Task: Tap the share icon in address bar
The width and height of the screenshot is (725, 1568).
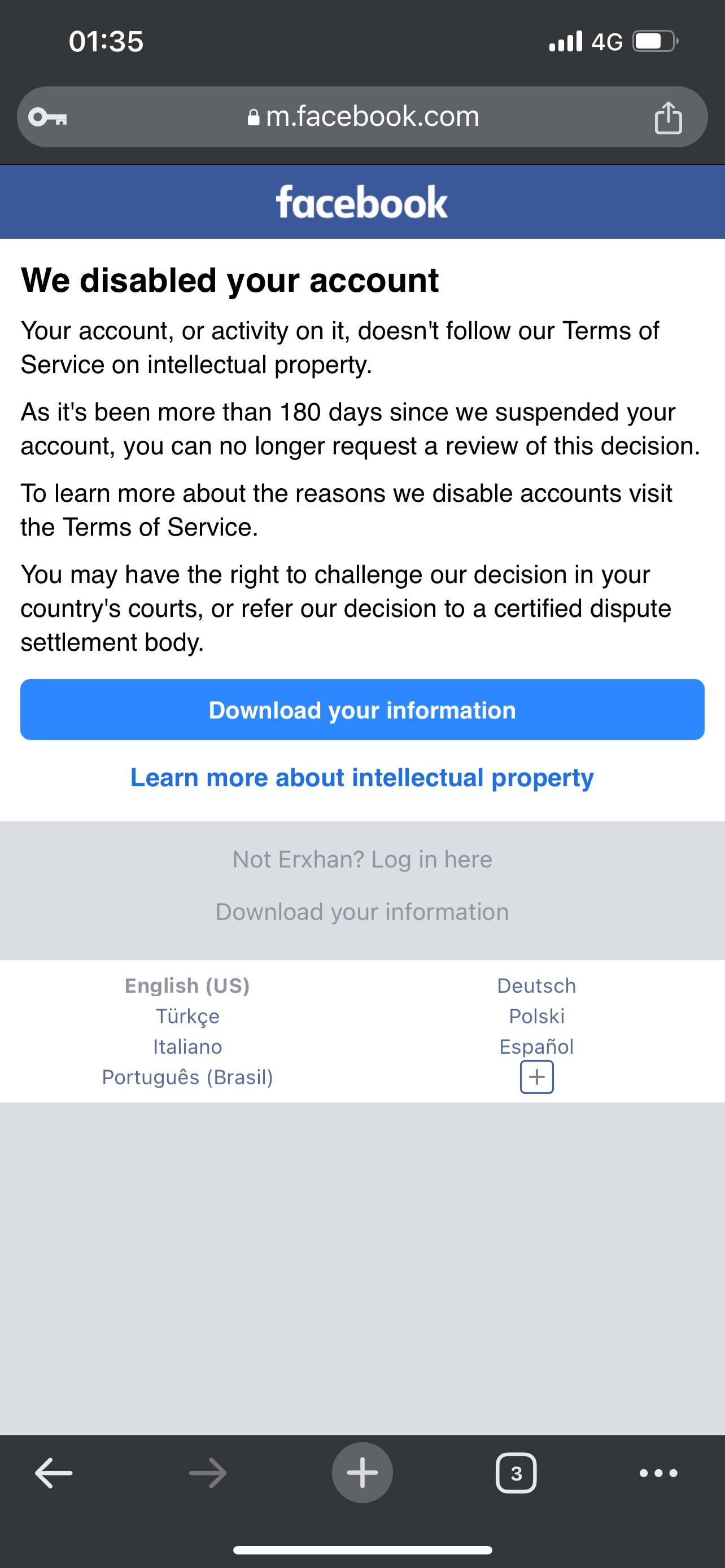Action: (x=668, y=117)
